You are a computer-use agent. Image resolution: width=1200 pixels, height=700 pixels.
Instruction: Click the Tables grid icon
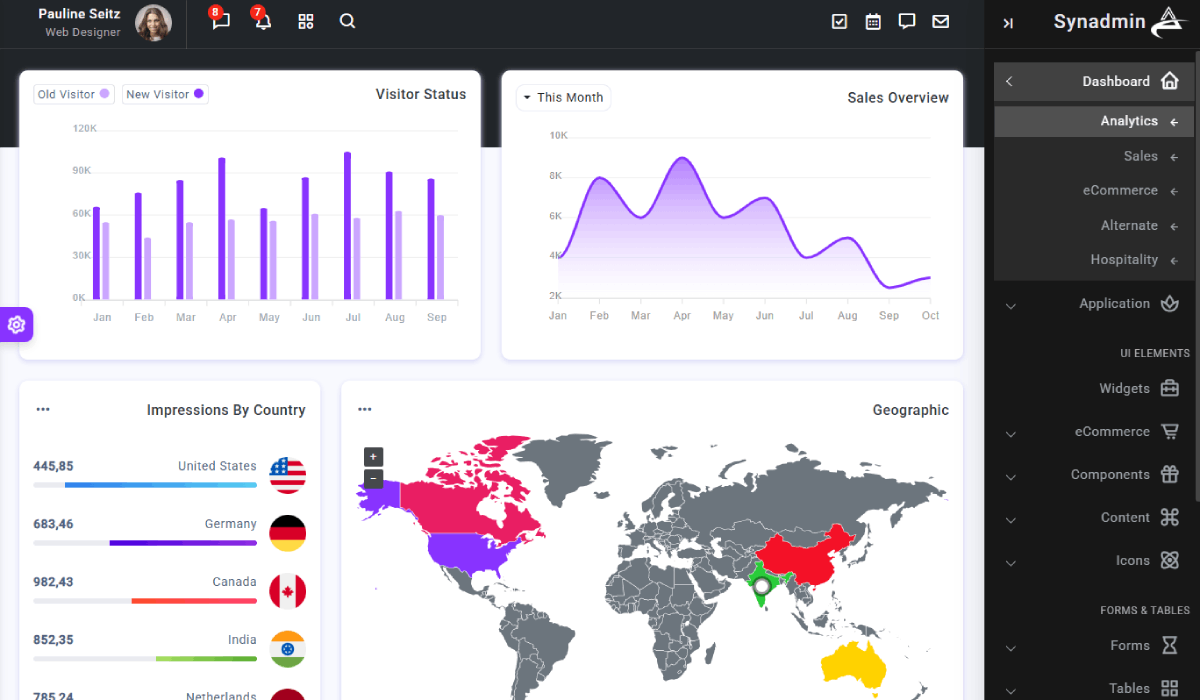(x=1170, y=689)
